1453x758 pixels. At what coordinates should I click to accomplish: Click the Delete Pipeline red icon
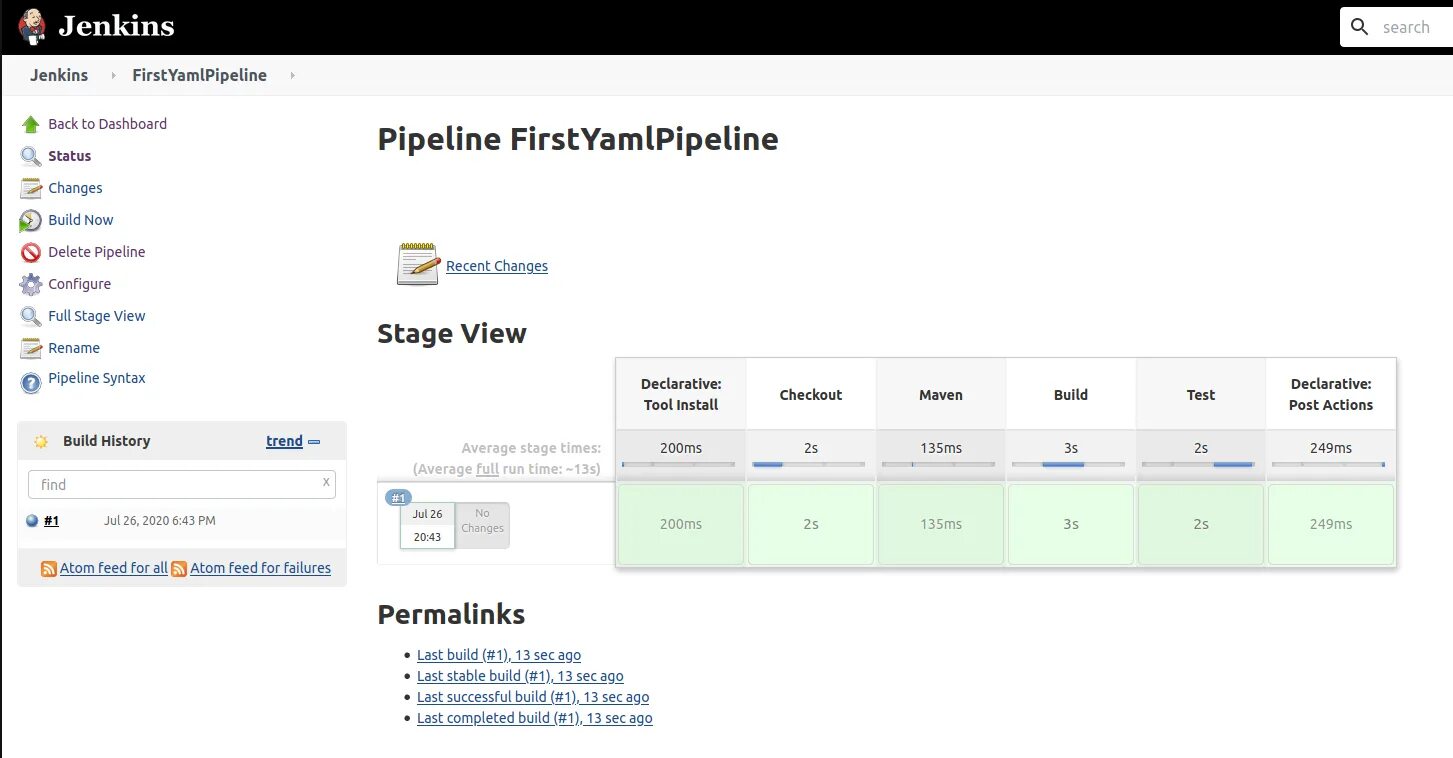[x=31, y=253]
